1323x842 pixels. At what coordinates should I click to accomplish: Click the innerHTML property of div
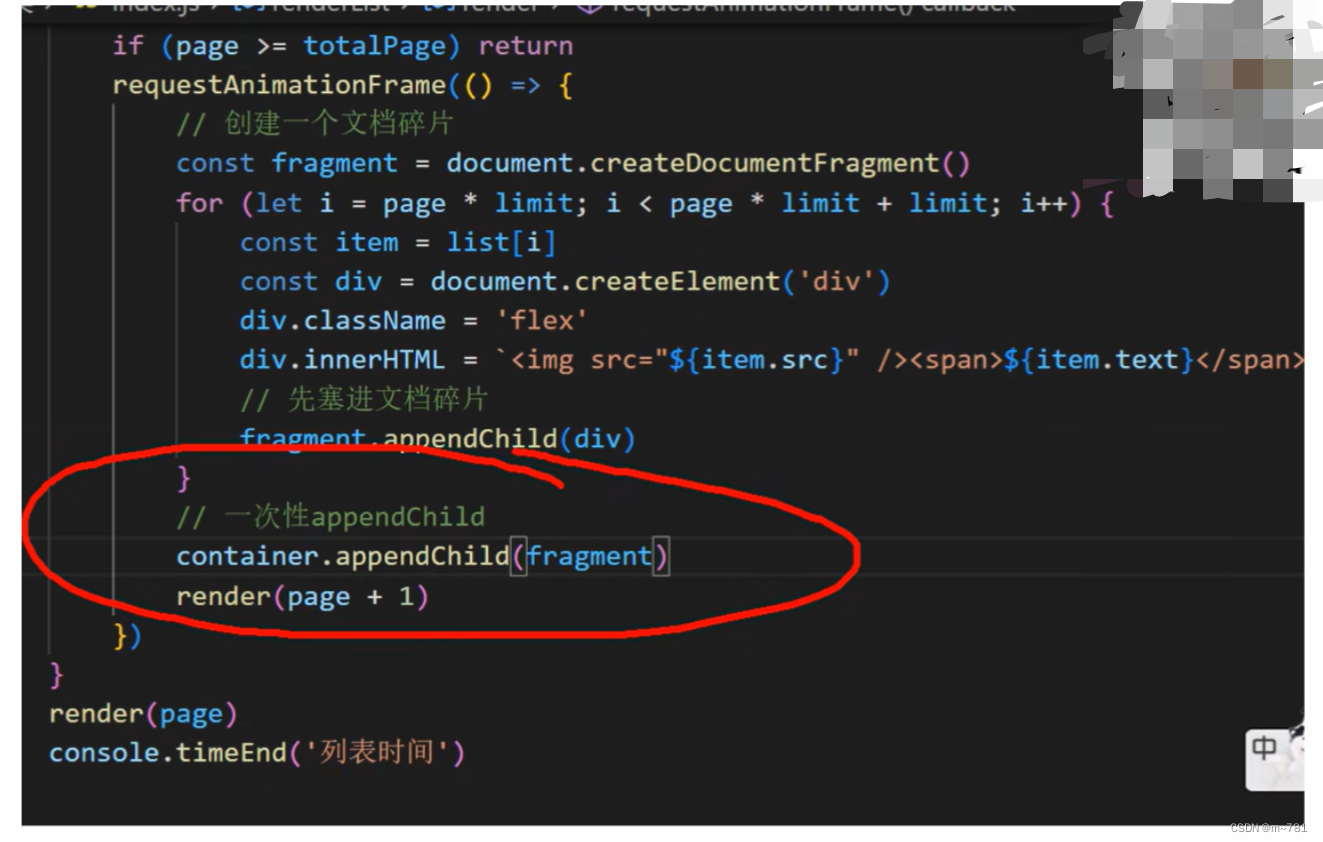[375, 360]
